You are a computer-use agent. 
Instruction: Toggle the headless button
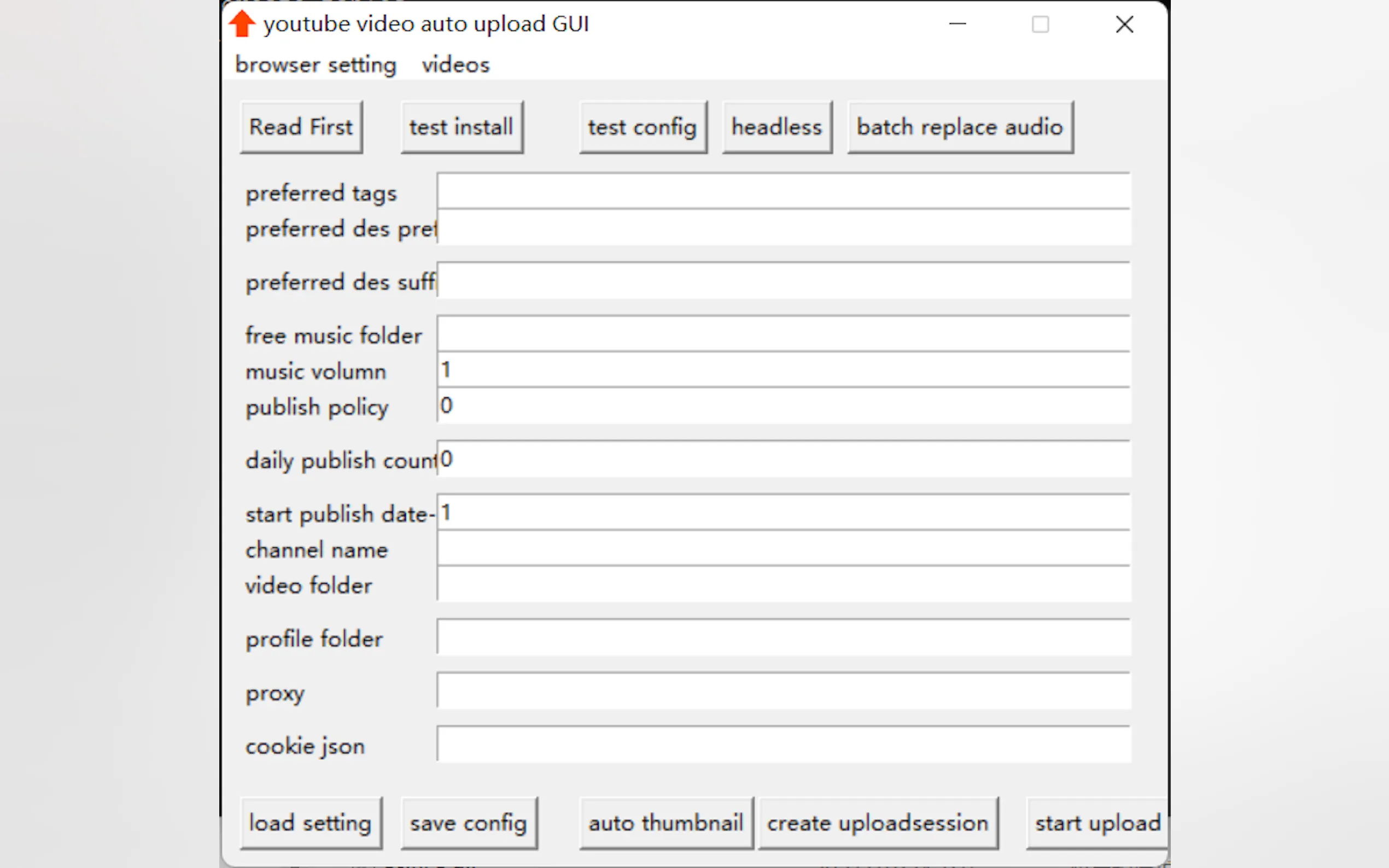tap(777, 127)
